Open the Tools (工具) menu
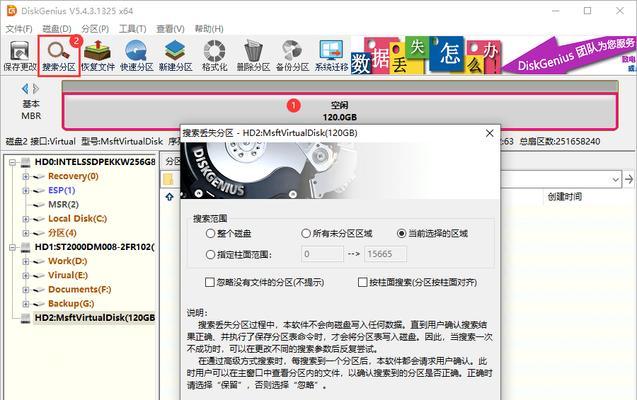This screenshot has width=637, height=400. [x=132, y=29]
